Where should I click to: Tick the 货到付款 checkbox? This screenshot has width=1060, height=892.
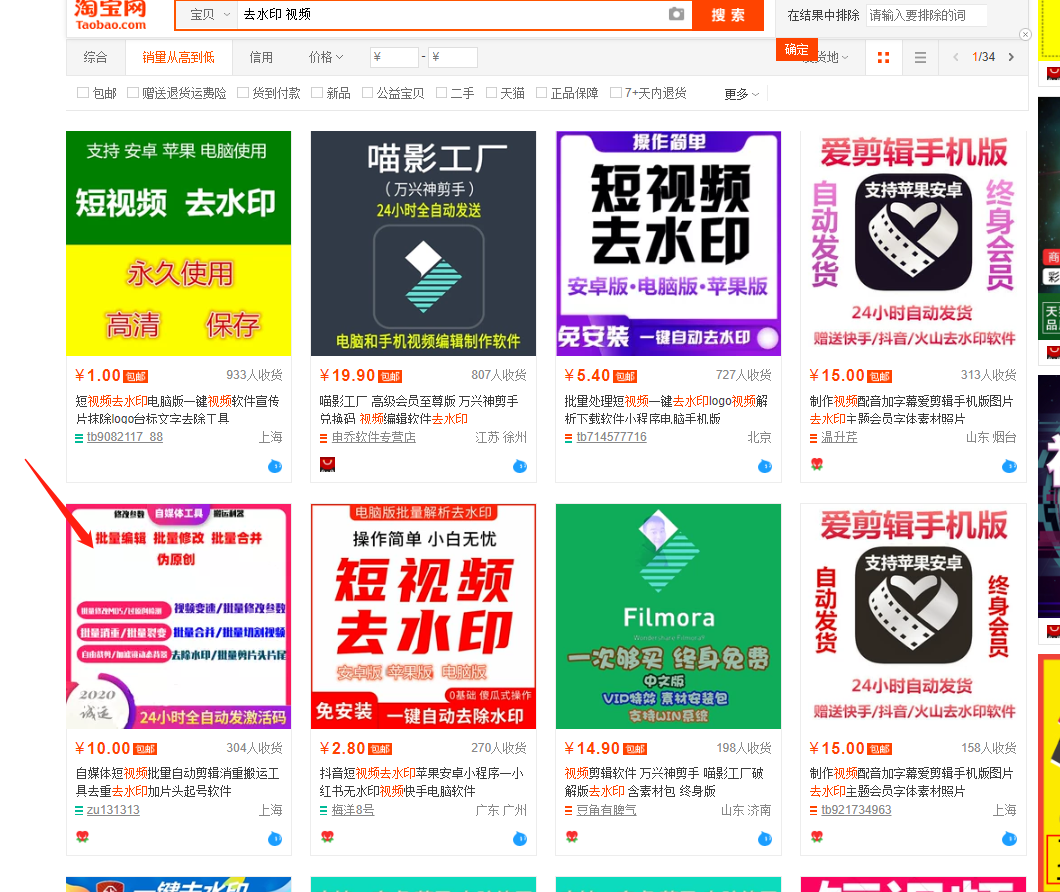[x=243, y=93]
